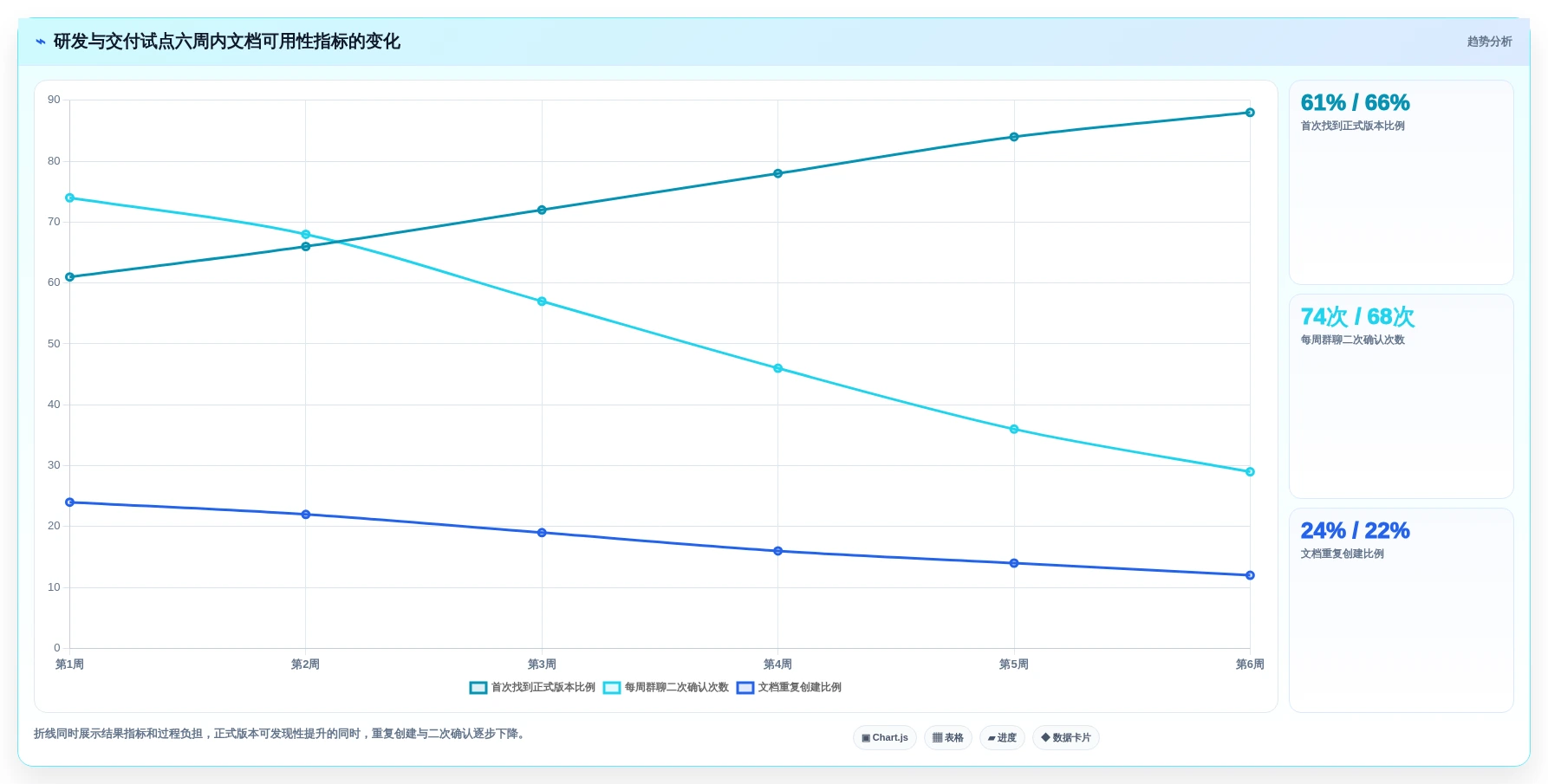Click week 5 point at 84 on teal line

[1014, 137]
